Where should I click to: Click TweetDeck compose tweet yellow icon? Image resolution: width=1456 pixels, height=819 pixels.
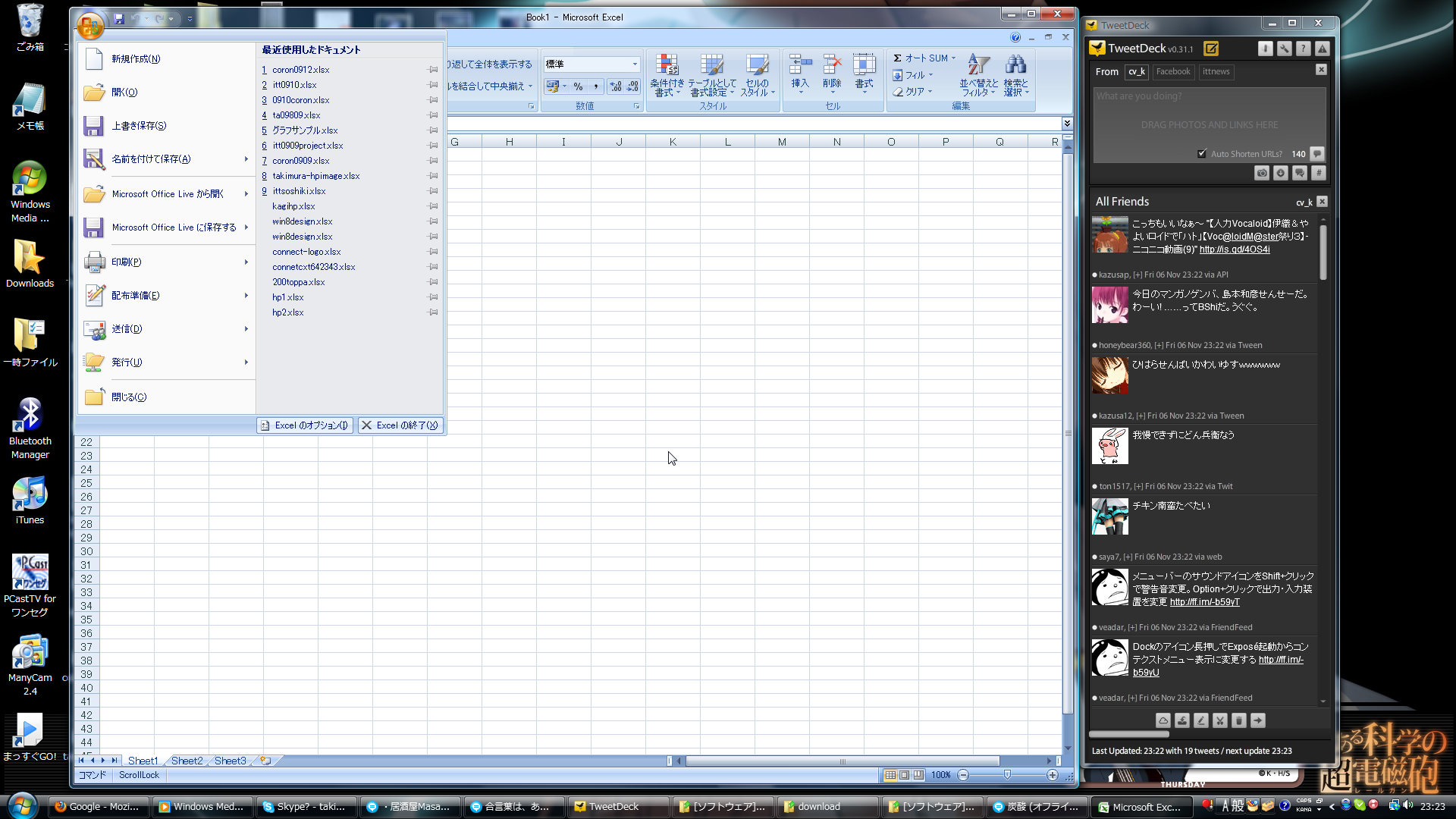[1211, 49]
